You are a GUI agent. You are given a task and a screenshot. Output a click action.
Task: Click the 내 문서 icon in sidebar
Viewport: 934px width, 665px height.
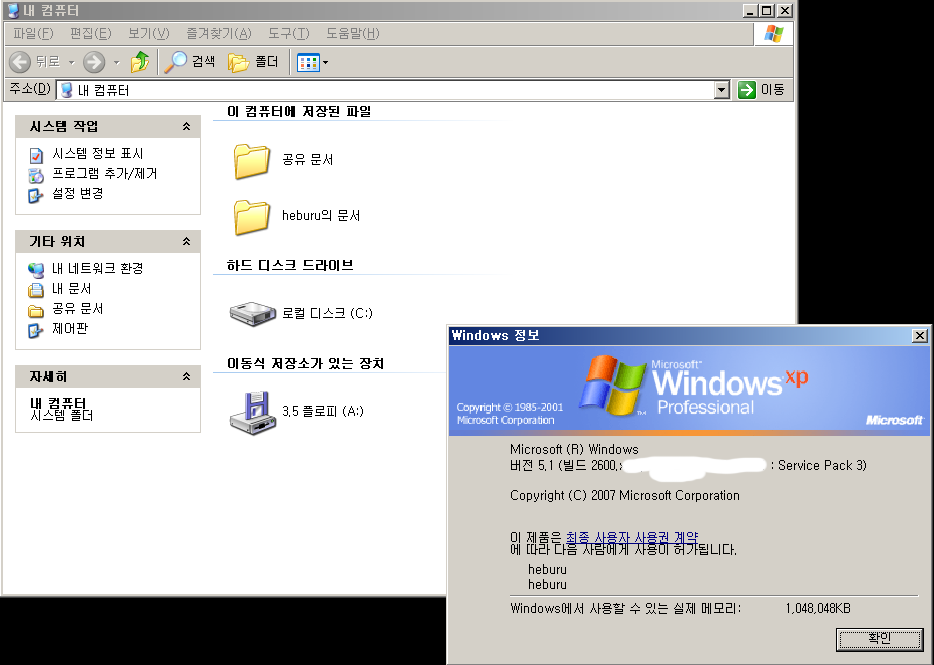coord(36,290)
